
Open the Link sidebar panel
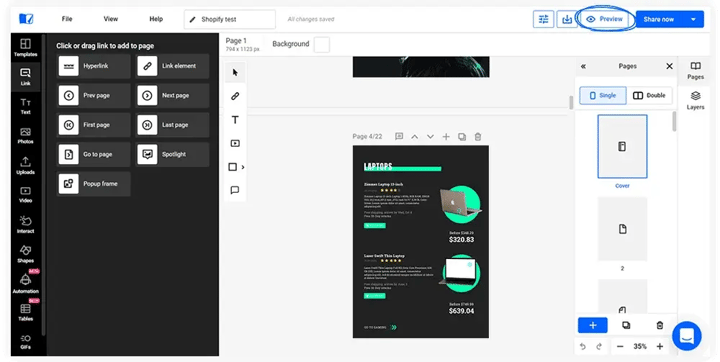26,77
